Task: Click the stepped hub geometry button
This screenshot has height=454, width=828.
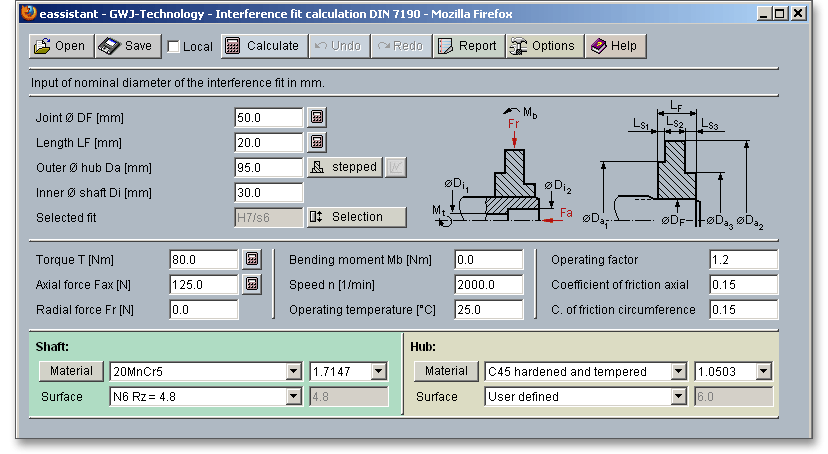Action: click(x=344, y=167)
